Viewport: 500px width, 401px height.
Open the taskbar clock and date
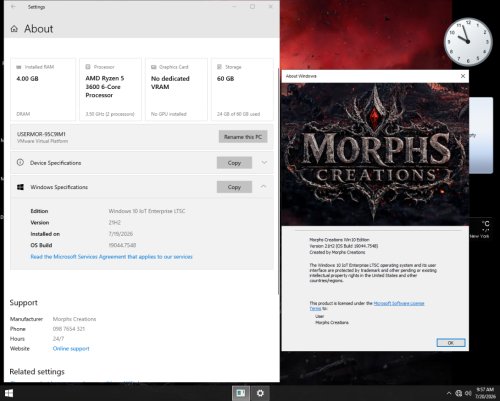[x=485, y=393]
